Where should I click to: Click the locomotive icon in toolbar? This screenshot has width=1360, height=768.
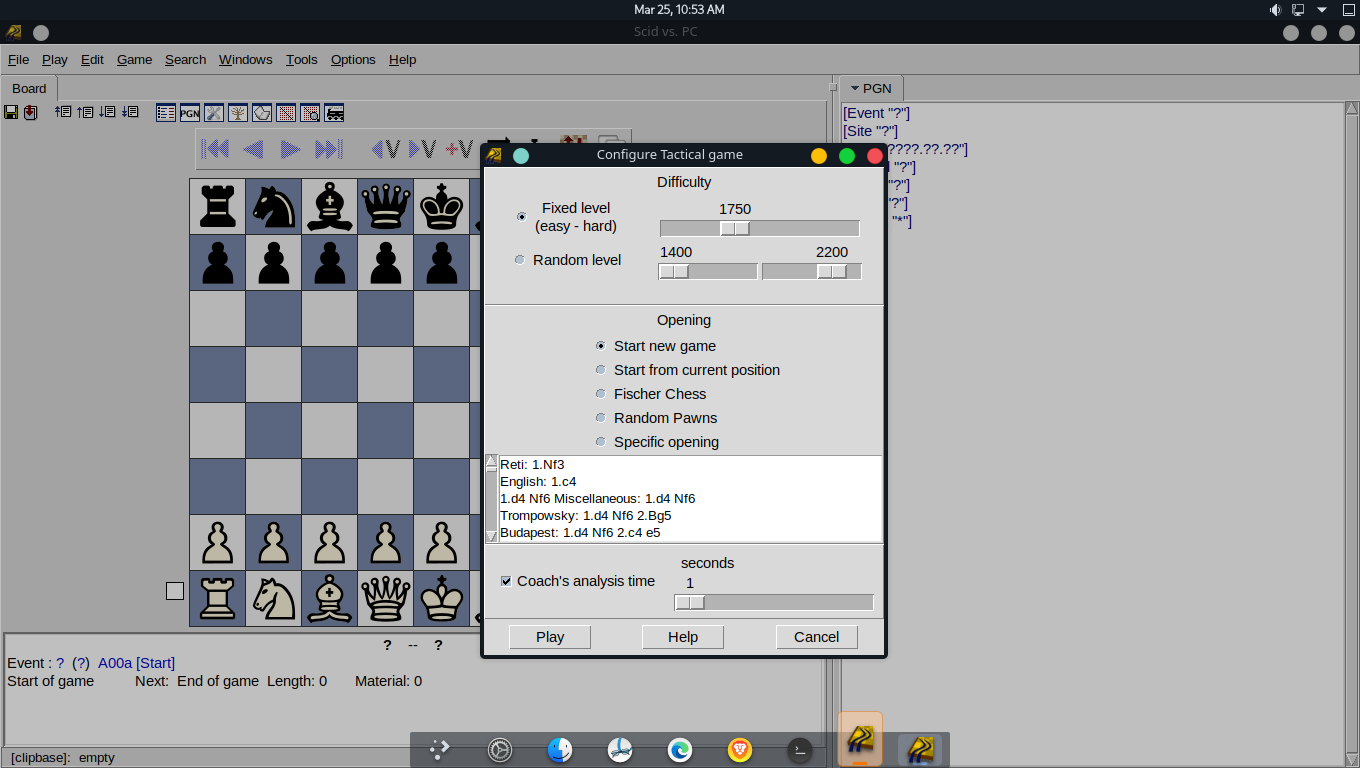pos(335,113)
